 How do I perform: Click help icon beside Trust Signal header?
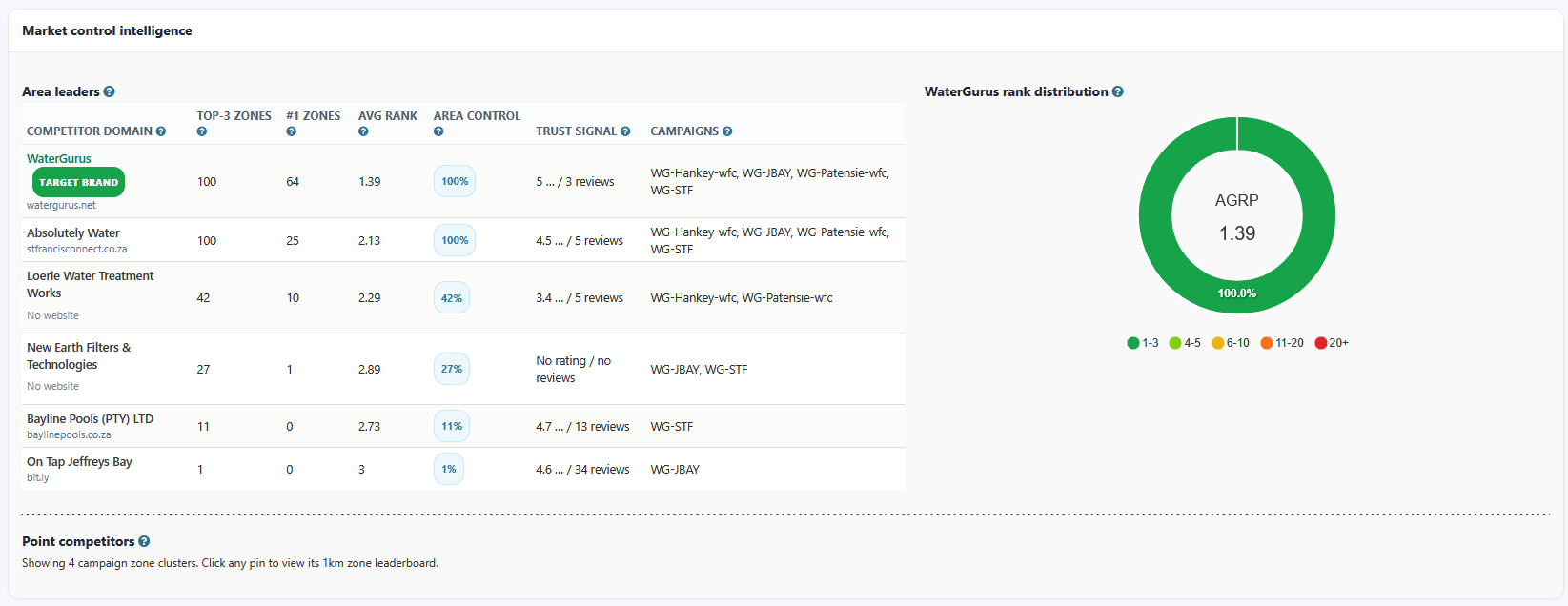(625, 131)
